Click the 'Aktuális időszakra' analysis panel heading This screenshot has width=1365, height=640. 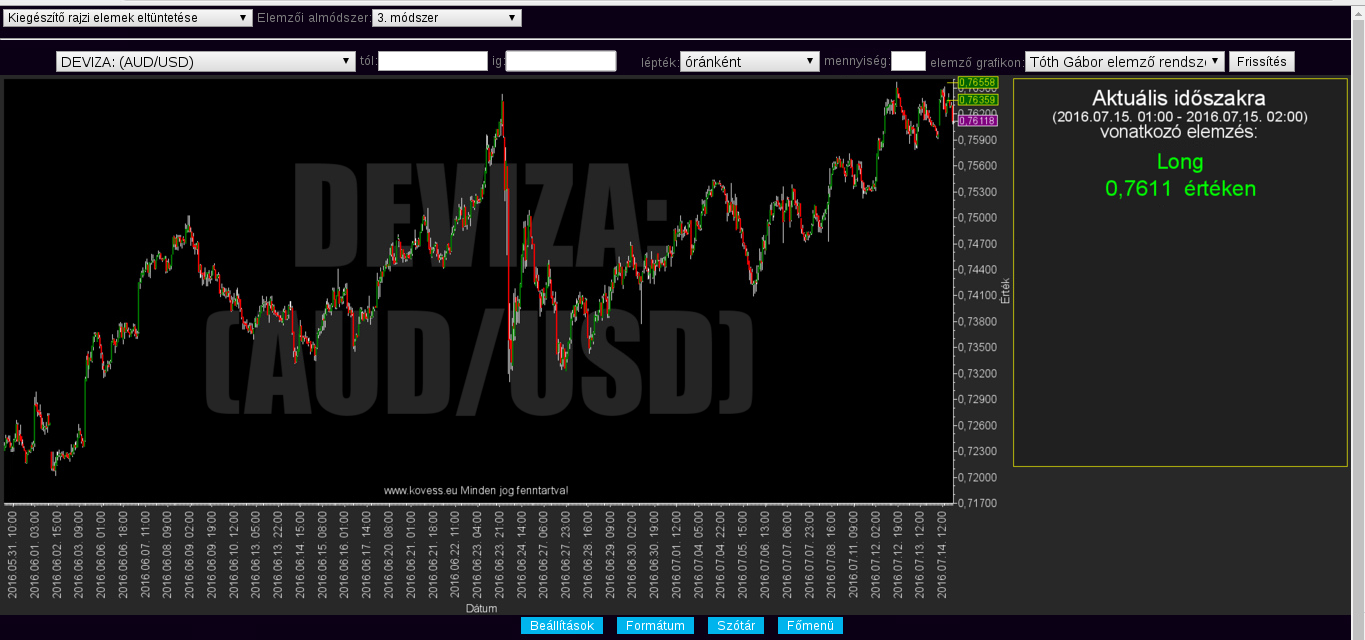coord(1179,99)
